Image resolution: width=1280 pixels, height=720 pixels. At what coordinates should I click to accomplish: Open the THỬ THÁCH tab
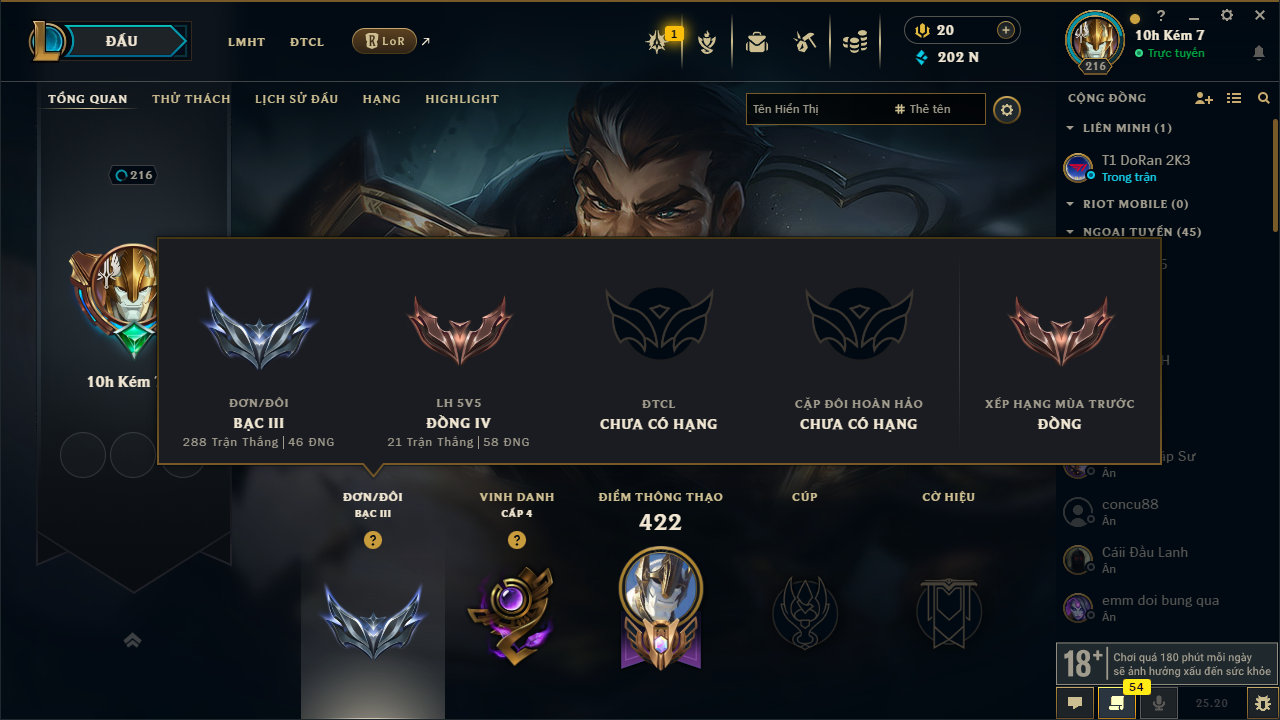click(x=191, y=99)
